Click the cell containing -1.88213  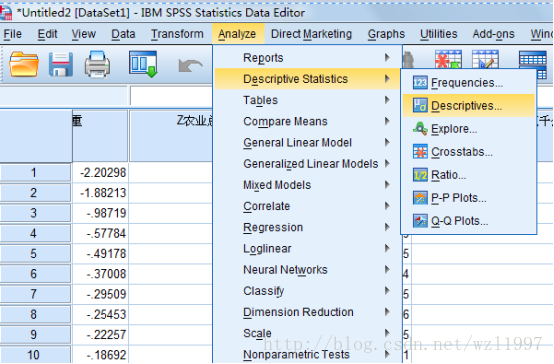pyautogui.click(x=100, y=193)
